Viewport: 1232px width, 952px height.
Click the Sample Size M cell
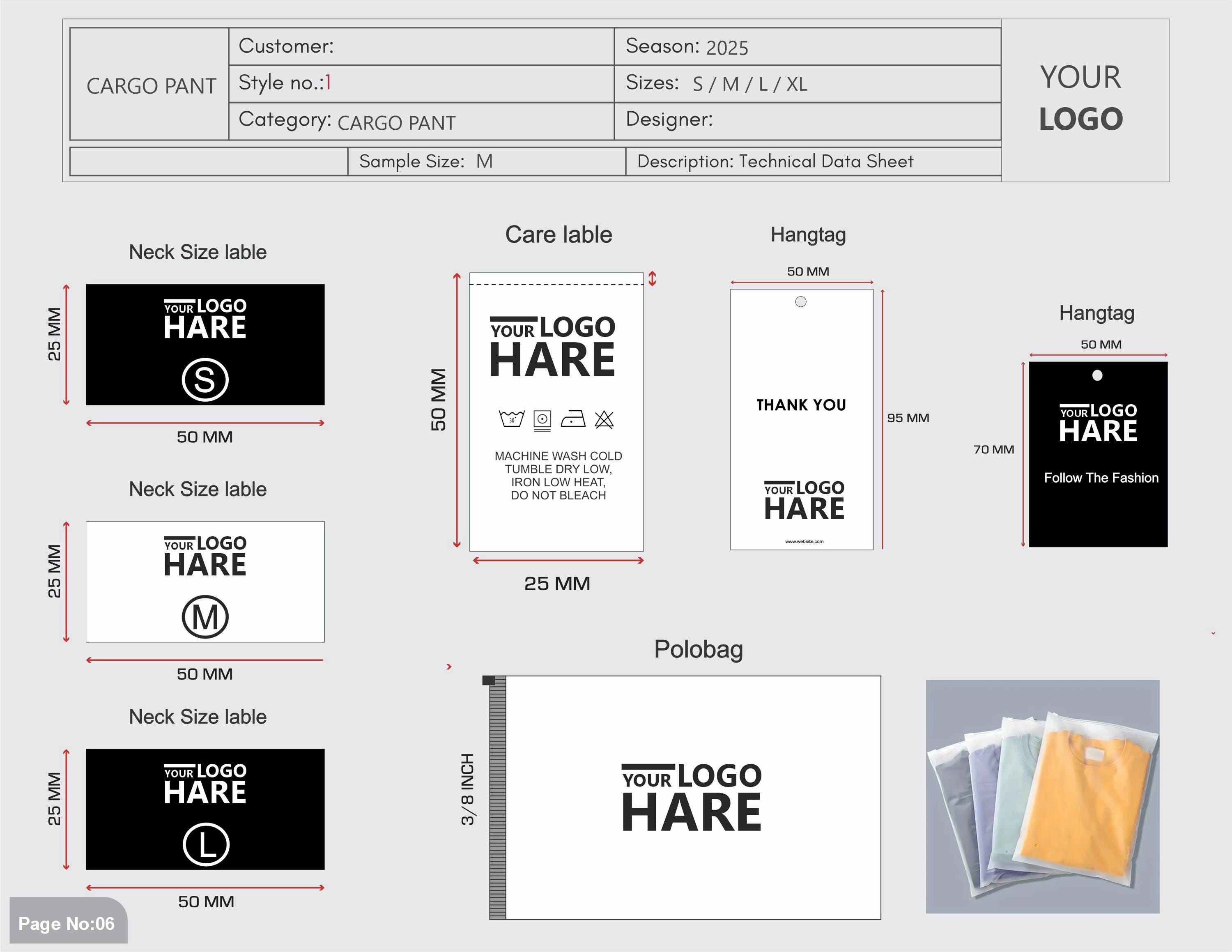[487, 162]
